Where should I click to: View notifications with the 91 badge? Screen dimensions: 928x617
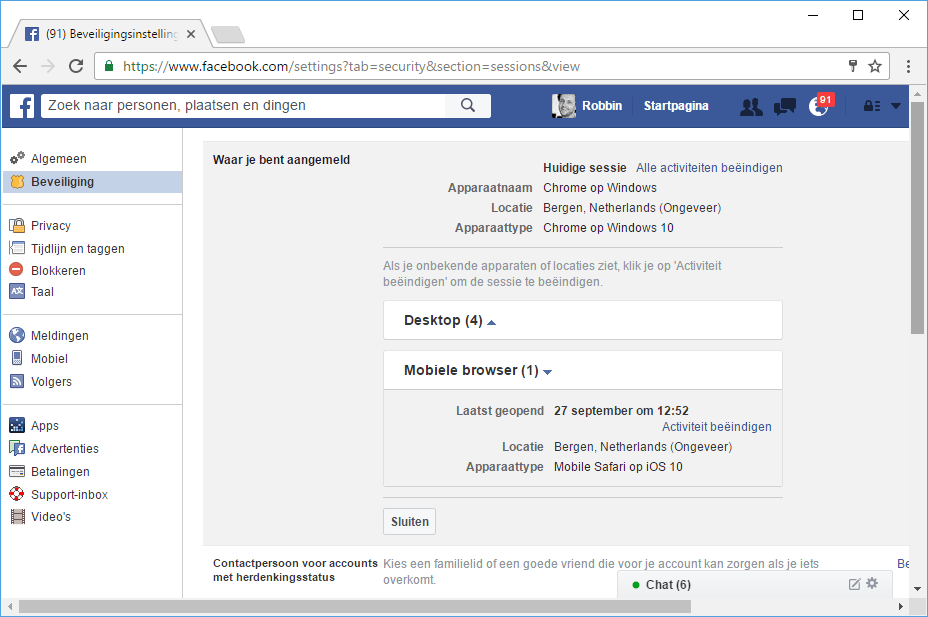point(816,105)
